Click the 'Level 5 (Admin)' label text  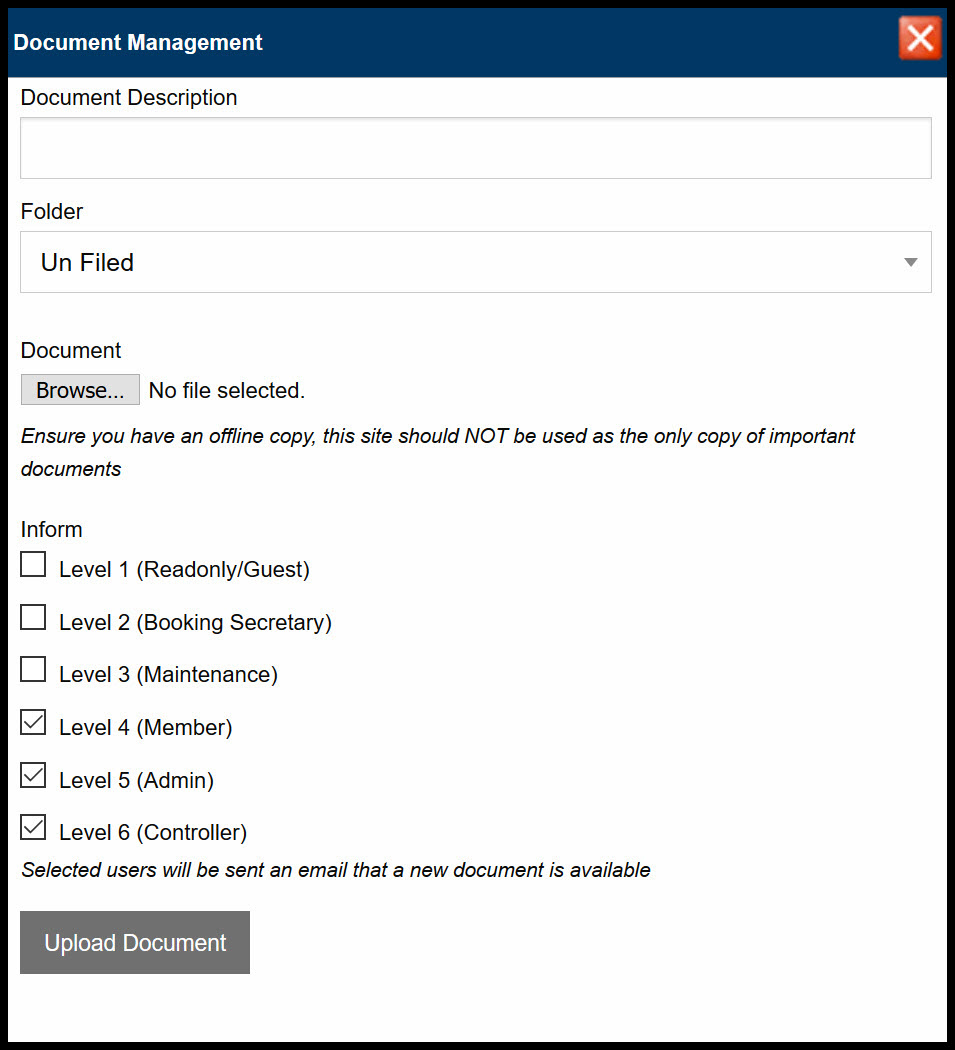coord(137,780)
